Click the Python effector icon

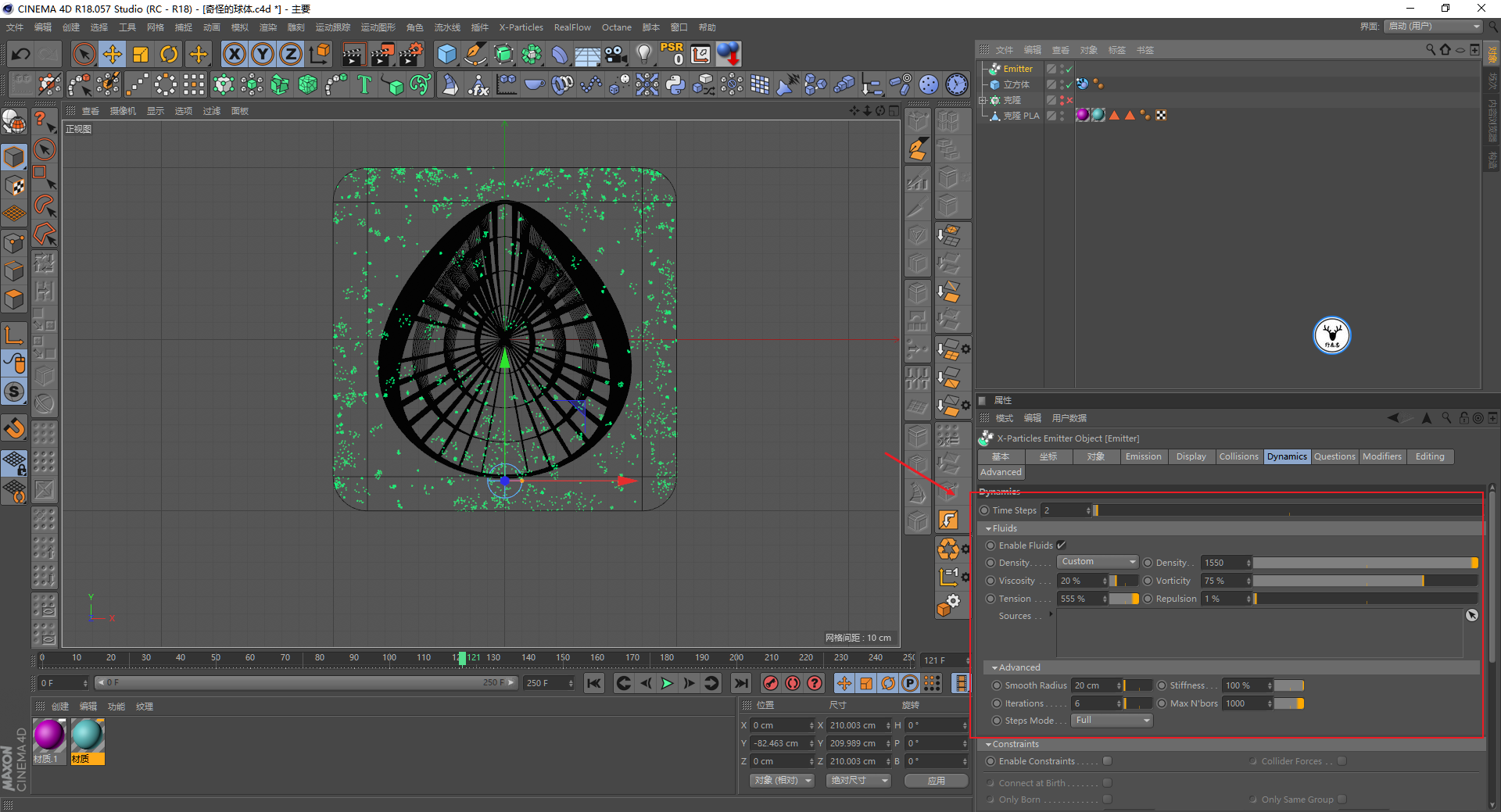tap(675, 84)
